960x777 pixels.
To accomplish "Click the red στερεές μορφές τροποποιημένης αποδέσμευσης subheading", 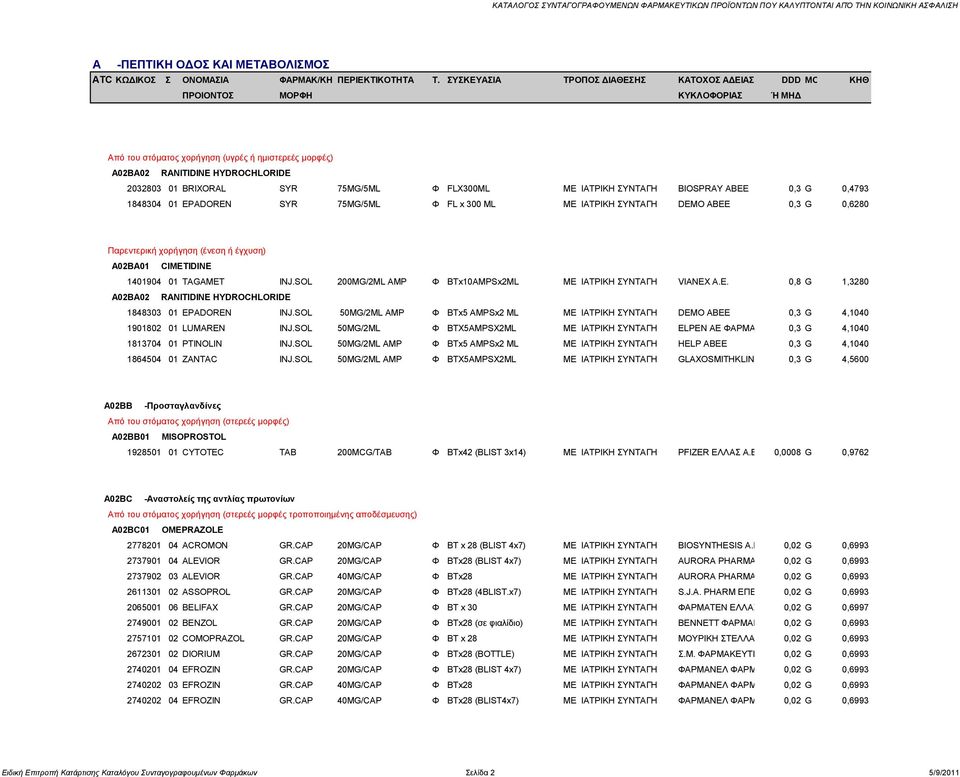I will (262, 514).
